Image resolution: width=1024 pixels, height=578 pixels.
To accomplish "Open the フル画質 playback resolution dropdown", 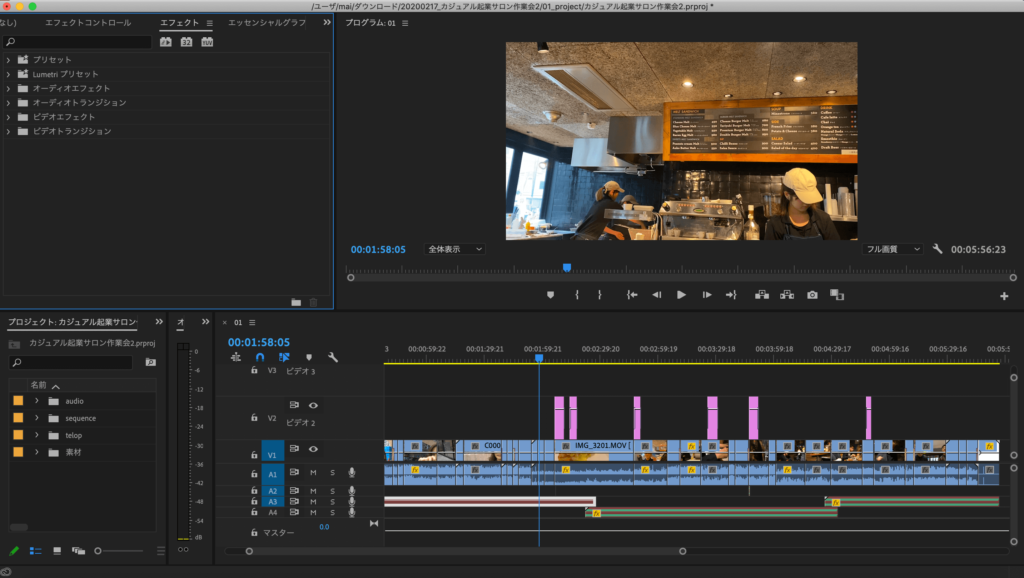I will (x=893, y=249).
